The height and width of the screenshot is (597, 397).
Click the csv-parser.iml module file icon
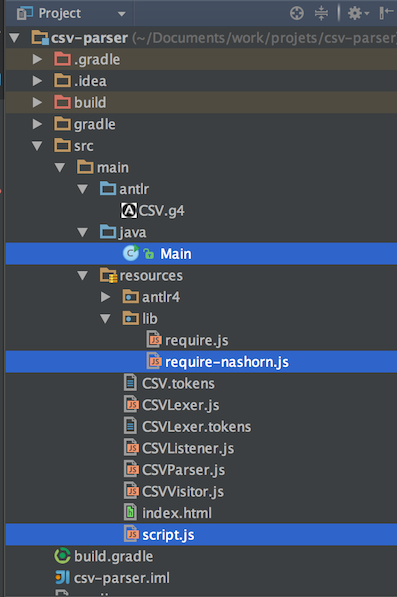62,578
